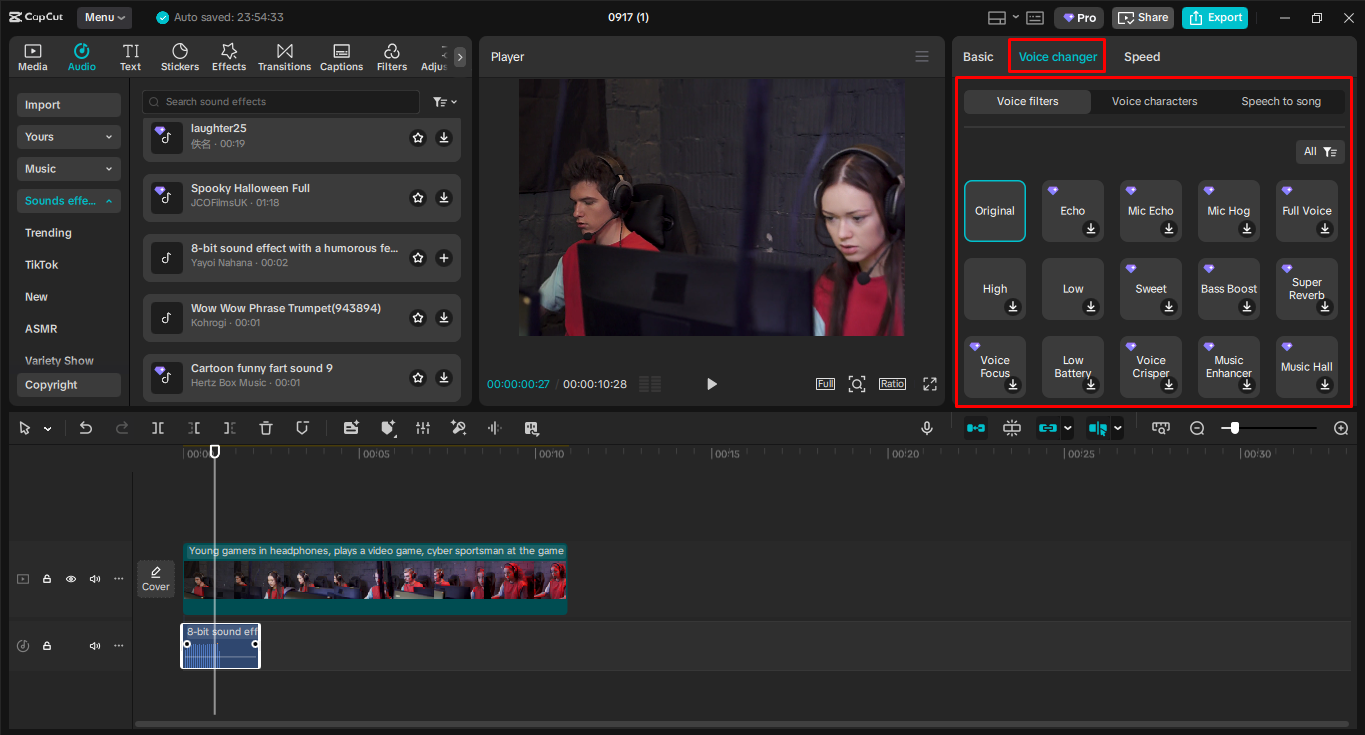
Task: Open the Captions panel
Action: coord(341,56)
